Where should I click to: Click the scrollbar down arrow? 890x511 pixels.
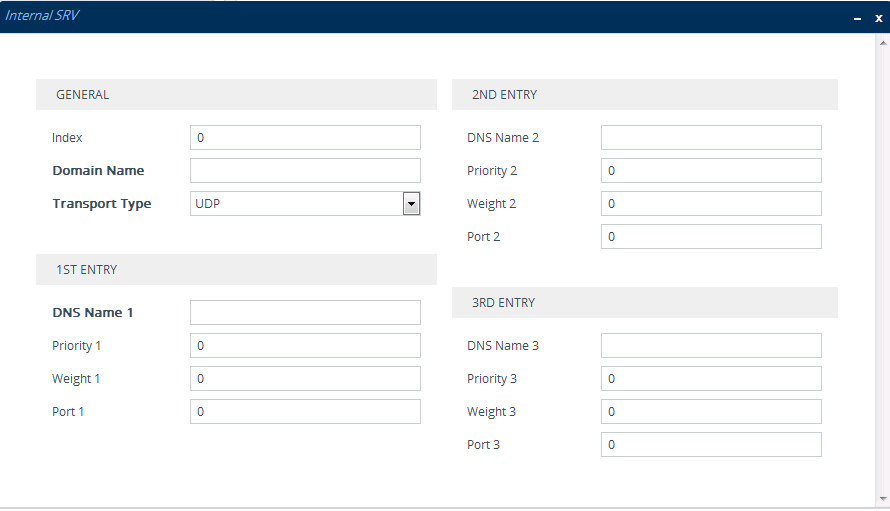click(882, 498)
